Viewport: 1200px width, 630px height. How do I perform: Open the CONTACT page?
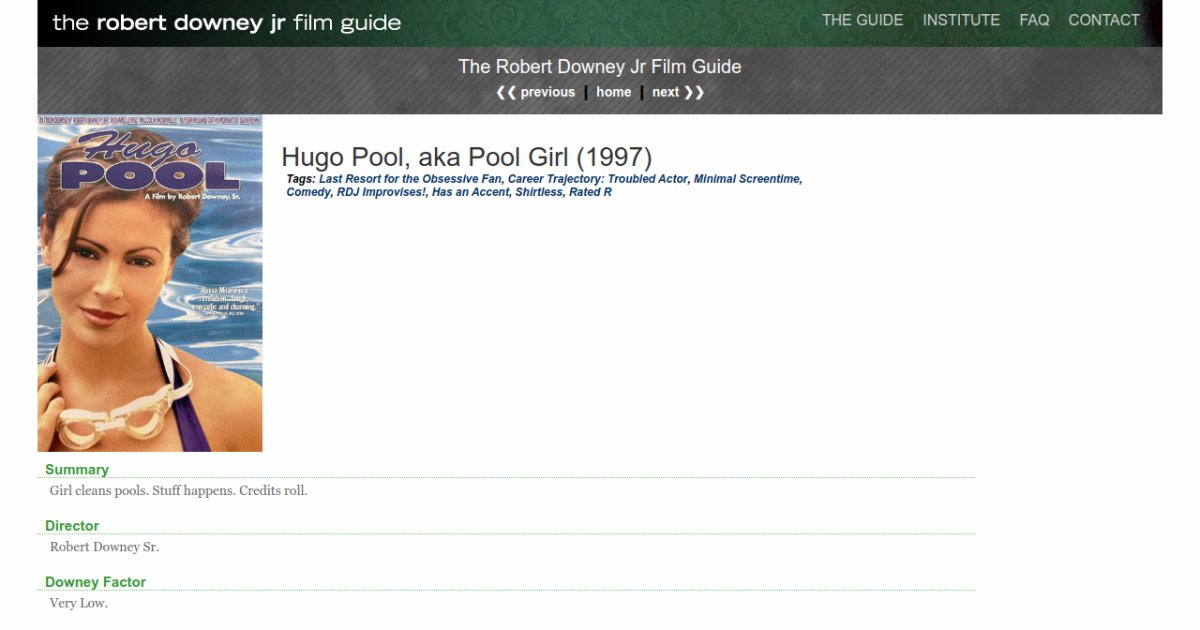pos(1103,20)
